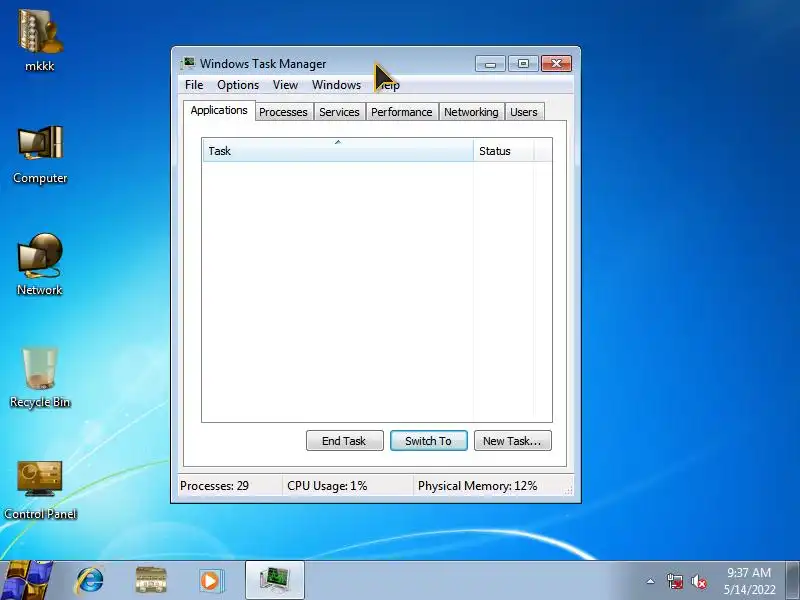800x600 pixels.
Task: Show hidden tray icons arrow
Action: point(651,581)
